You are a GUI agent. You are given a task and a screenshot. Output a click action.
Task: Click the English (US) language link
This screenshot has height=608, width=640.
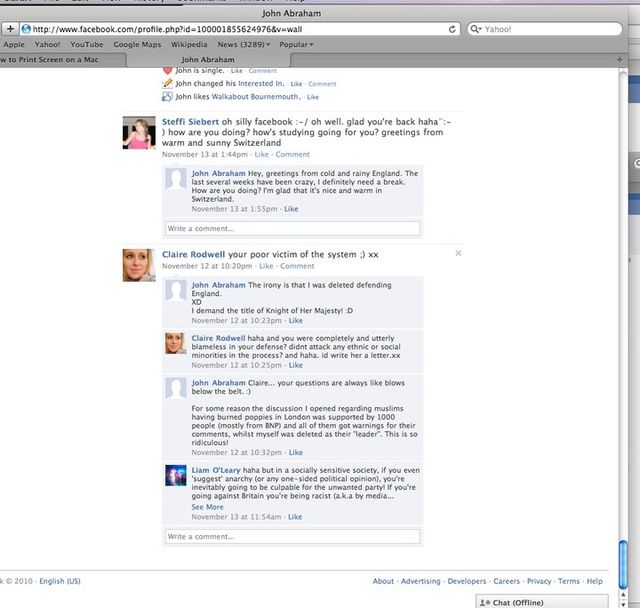coord(60,581)
